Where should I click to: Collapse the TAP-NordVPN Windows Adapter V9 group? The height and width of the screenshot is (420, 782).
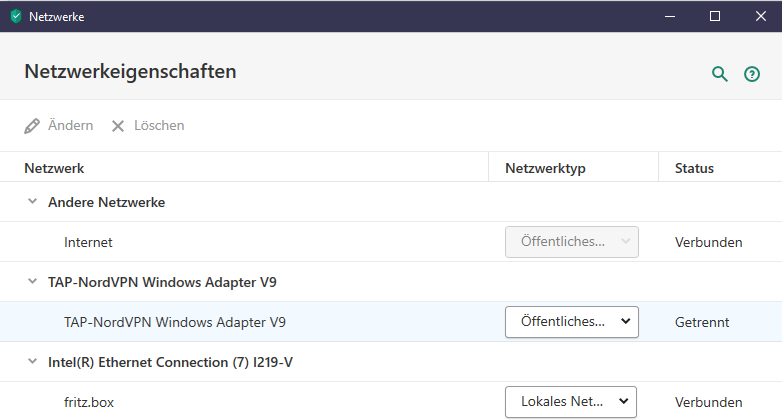tap(32, 282)
